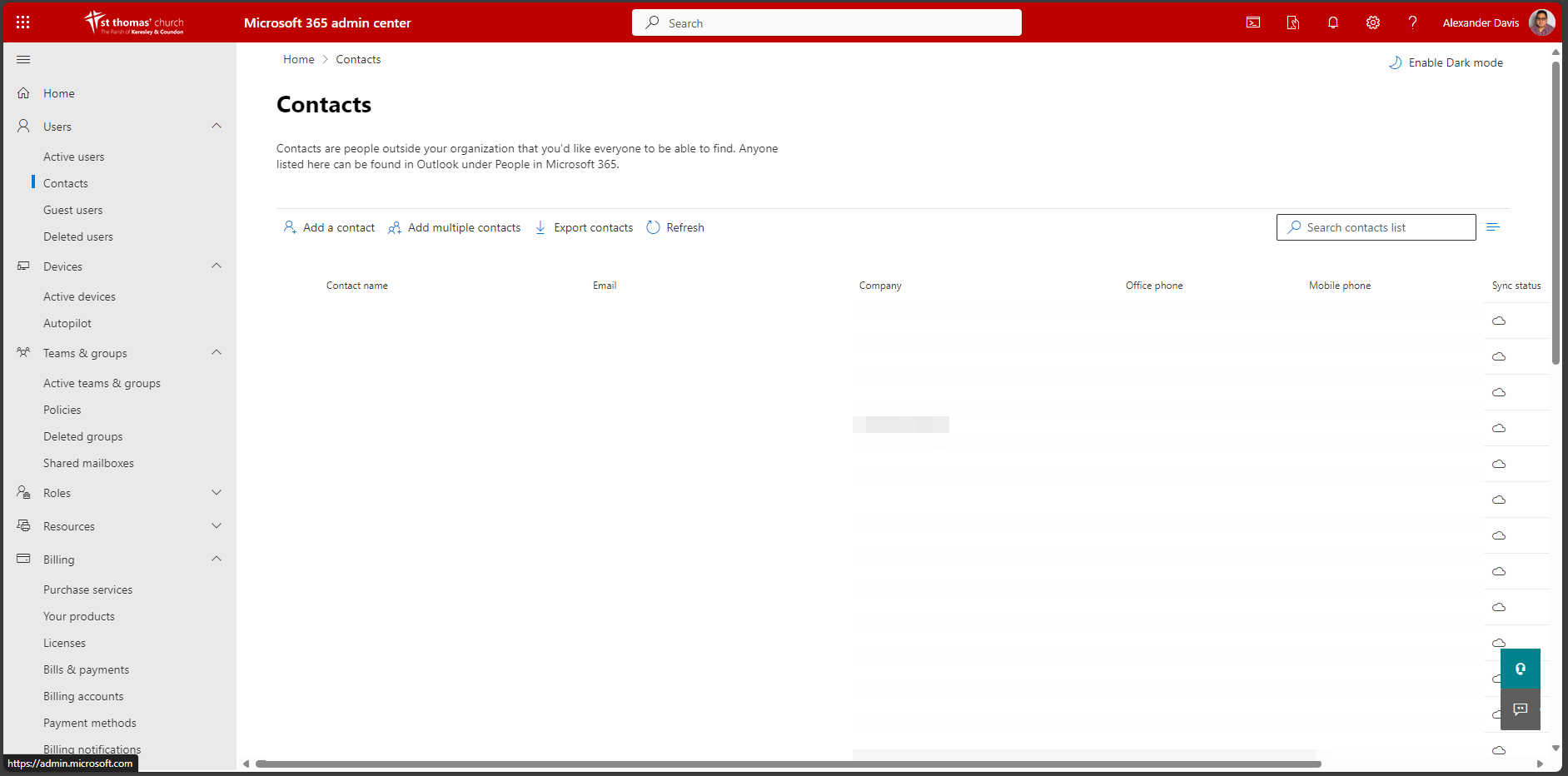Open filter options icon beside search contacts
The width and height of the screenshot is (1568, 776).
point(1493,227)
